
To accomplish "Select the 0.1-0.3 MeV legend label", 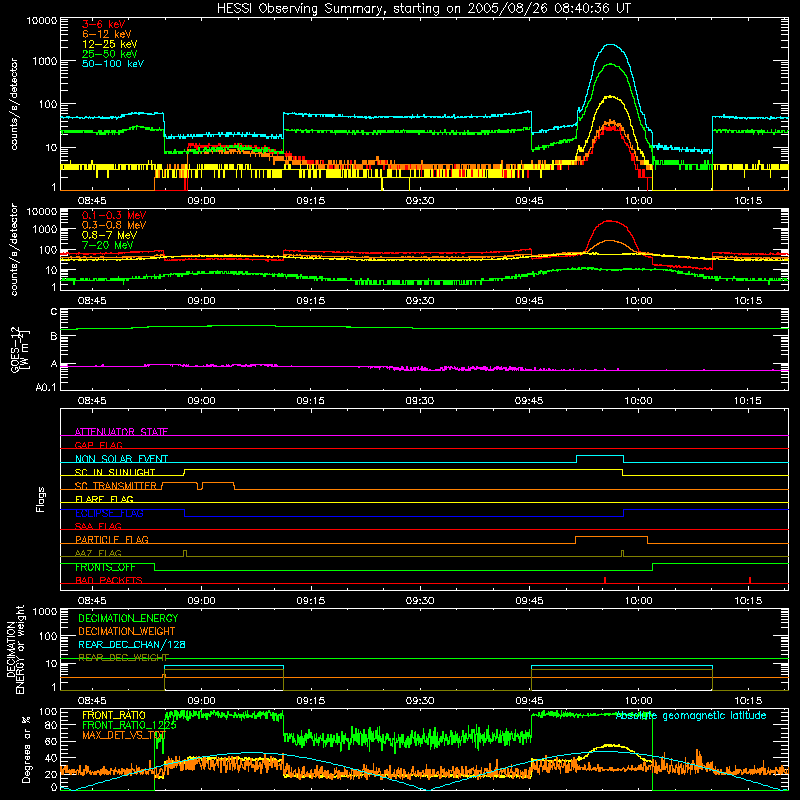I will [x=114, y=215].
